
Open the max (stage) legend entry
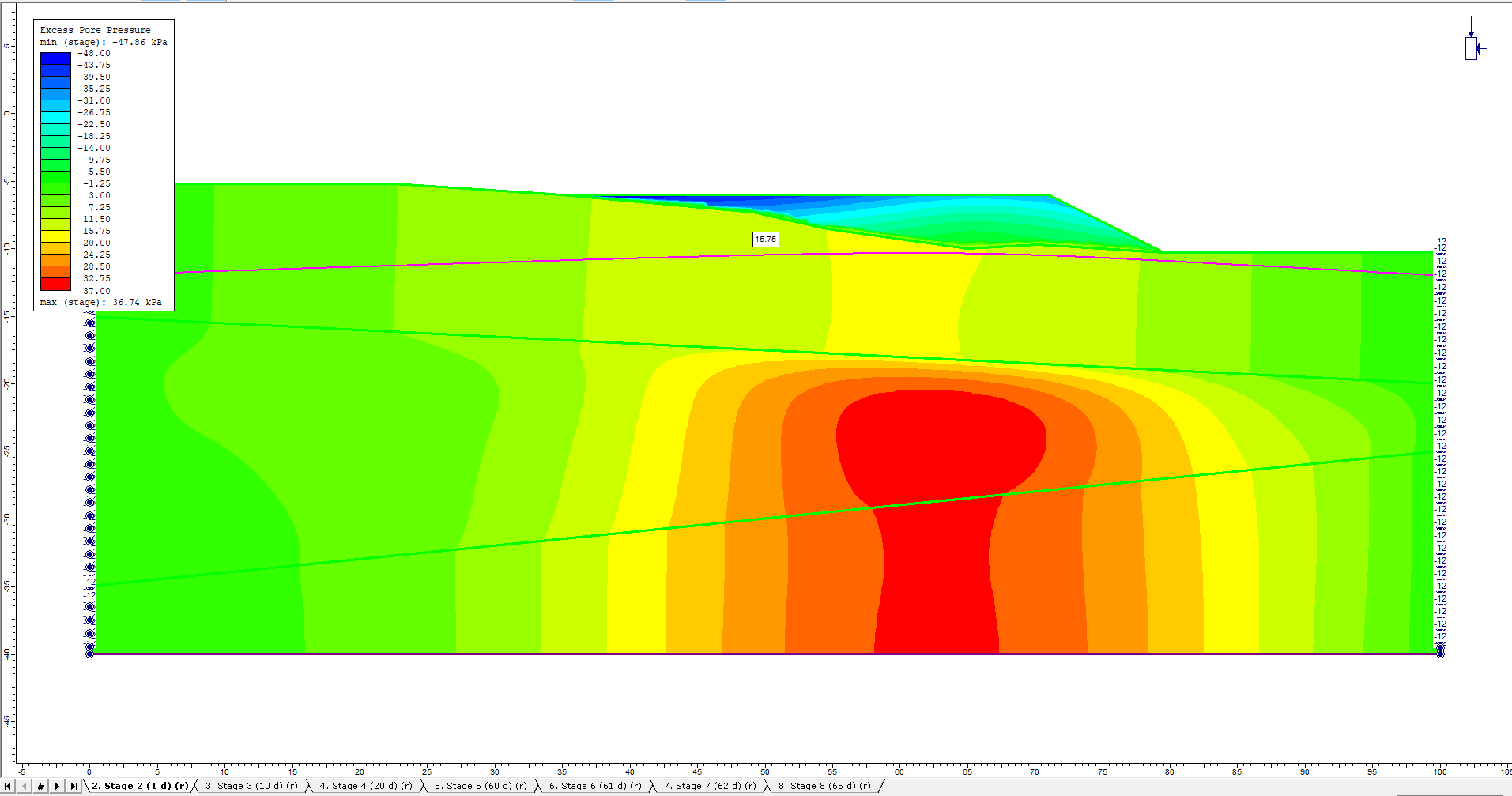coord(100,302)
